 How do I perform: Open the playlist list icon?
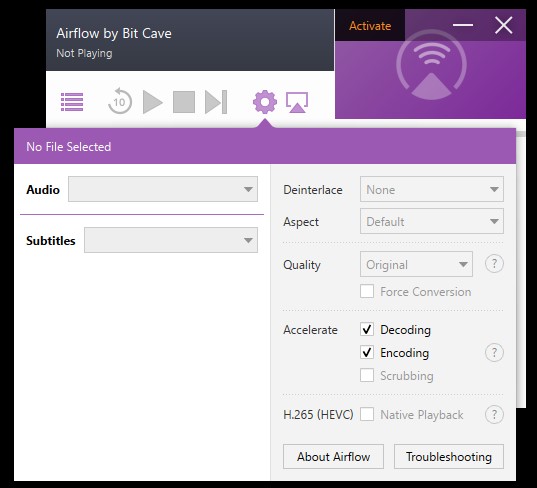tap(72, 102)
